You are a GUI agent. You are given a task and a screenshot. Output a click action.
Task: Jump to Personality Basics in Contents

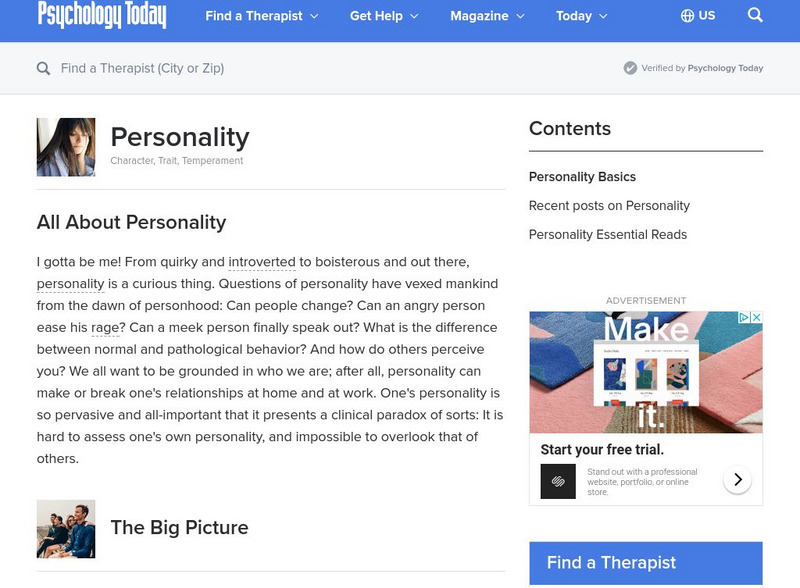(x=582, y=177)
